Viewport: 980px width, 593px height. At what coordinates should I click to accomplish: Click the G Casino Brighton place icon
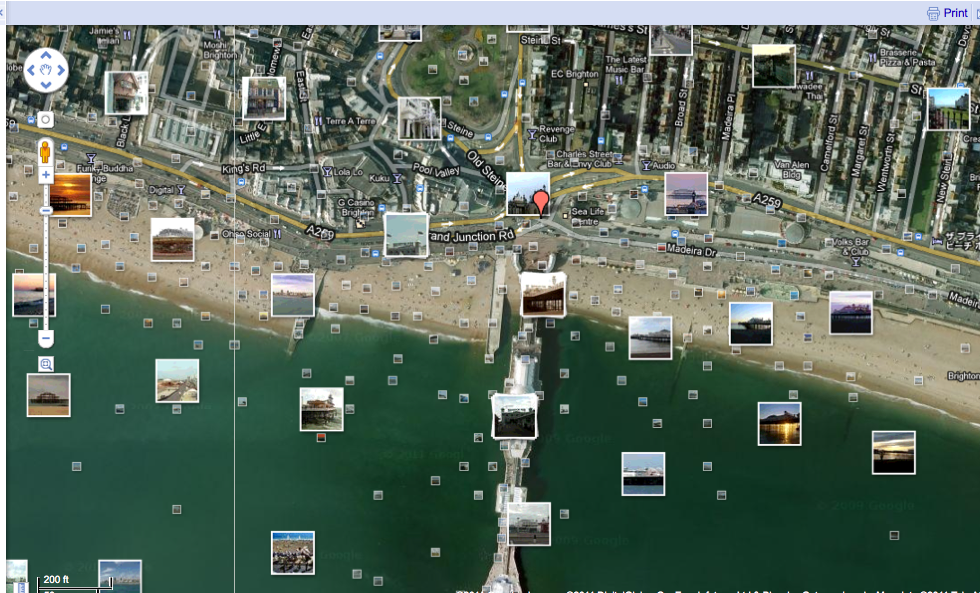360,222
